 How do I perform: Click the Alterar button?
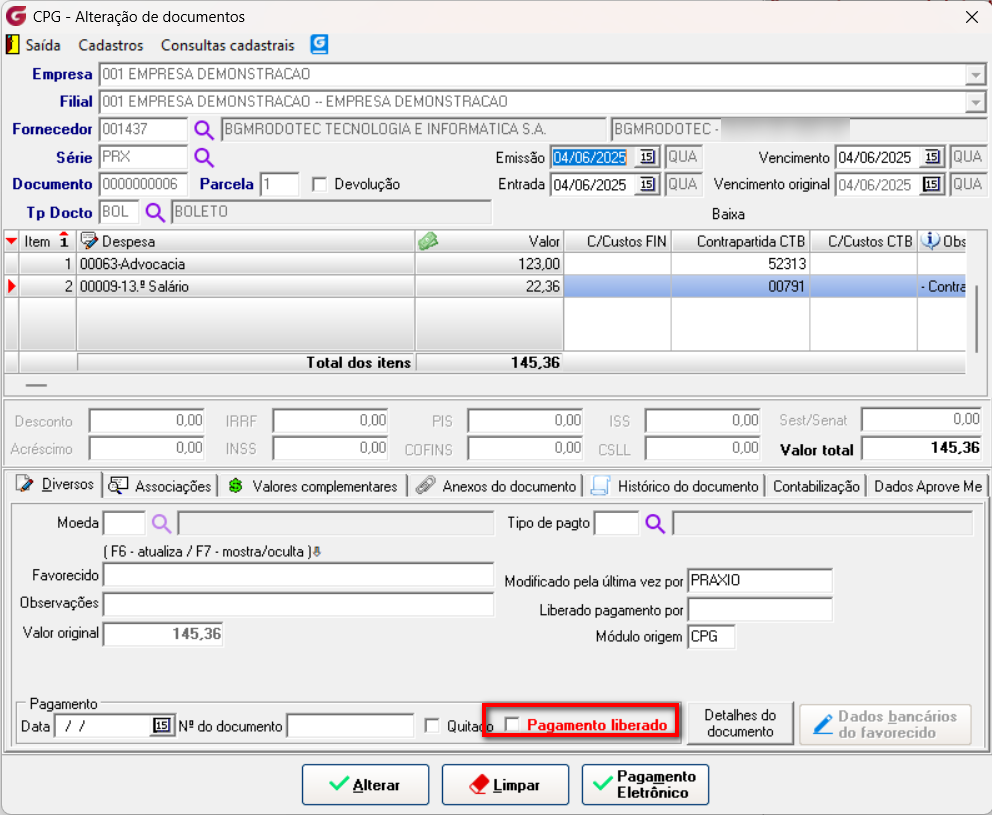click(x=366, y=785)
